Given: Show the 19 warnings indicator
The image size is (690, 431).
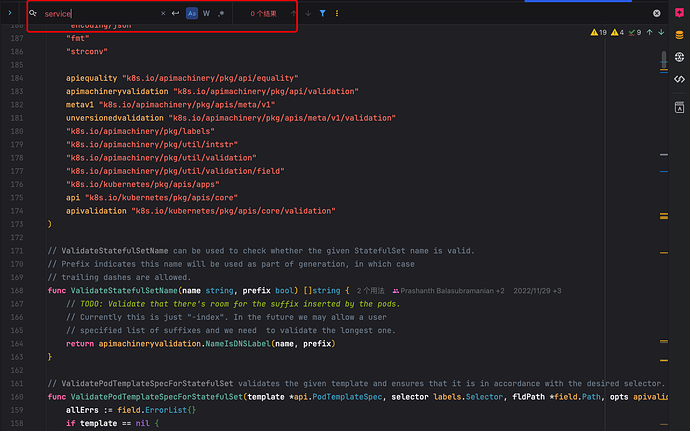Looking at the screenshot, I should coord(598,32).
